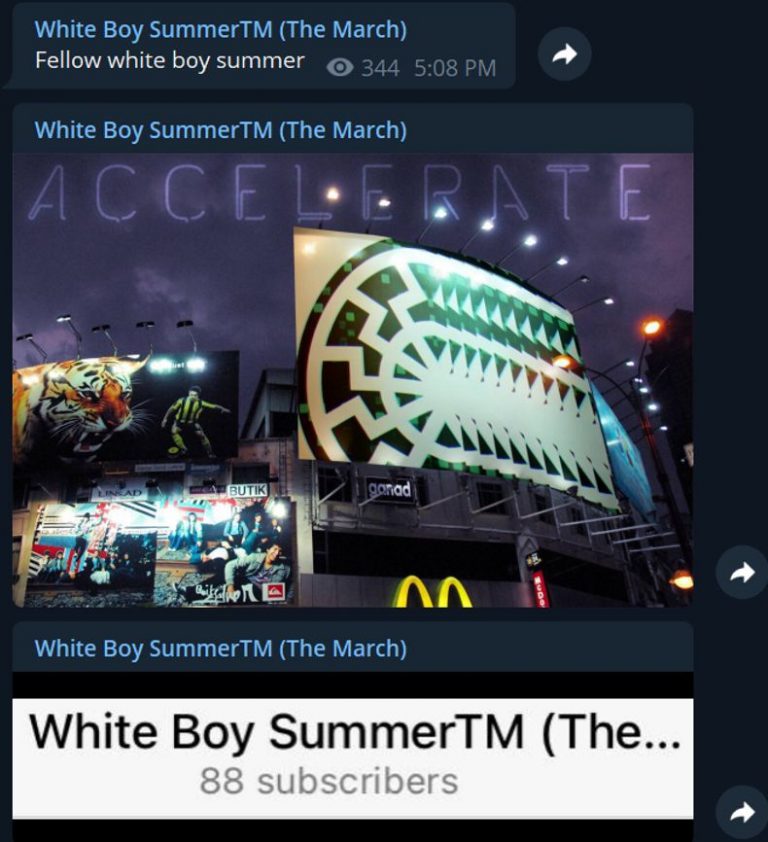
Task: Open channel name on first text message
Action: pos(221,30)
